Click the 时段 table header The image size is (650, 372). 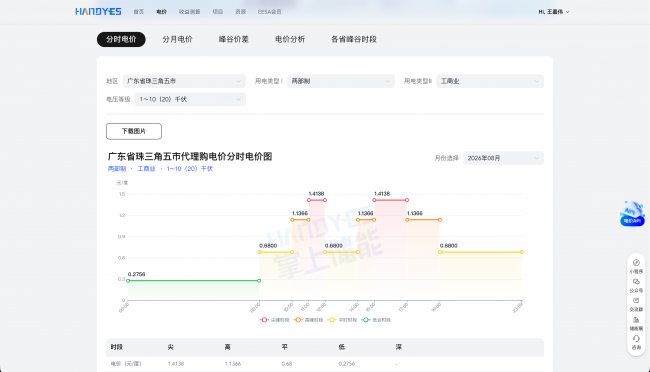tap(116, 347)
